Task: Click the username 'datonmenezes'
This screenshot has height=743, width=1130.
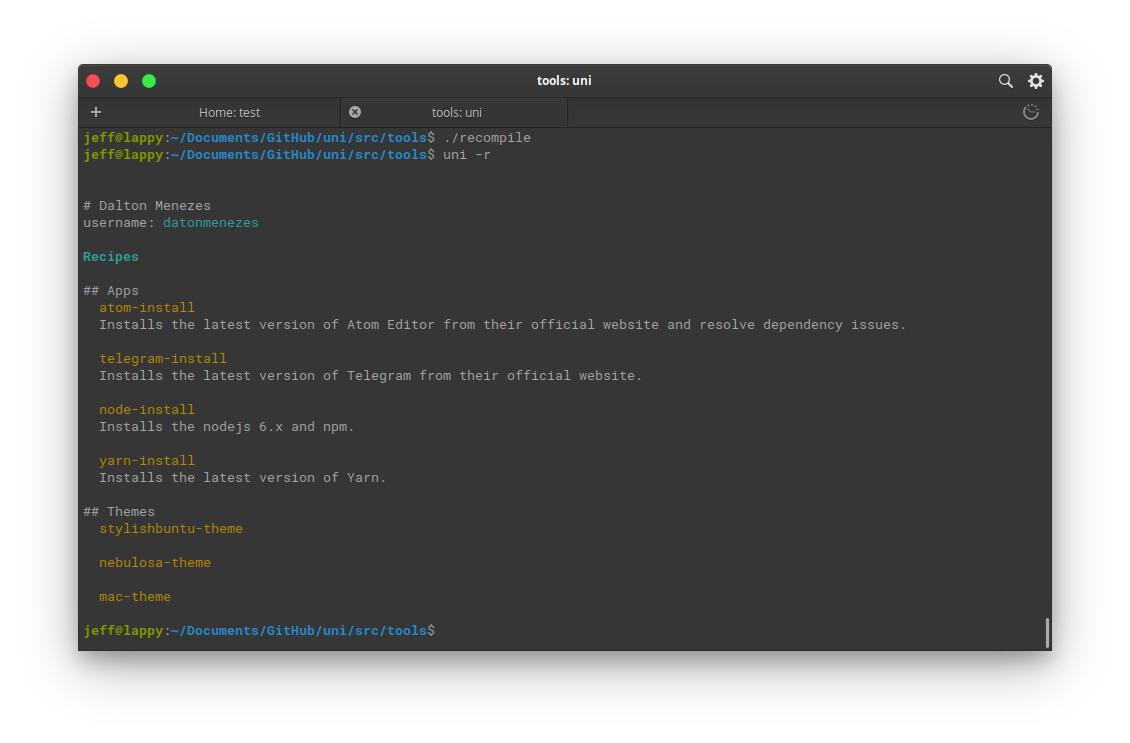Action: [x=210, y=223]
